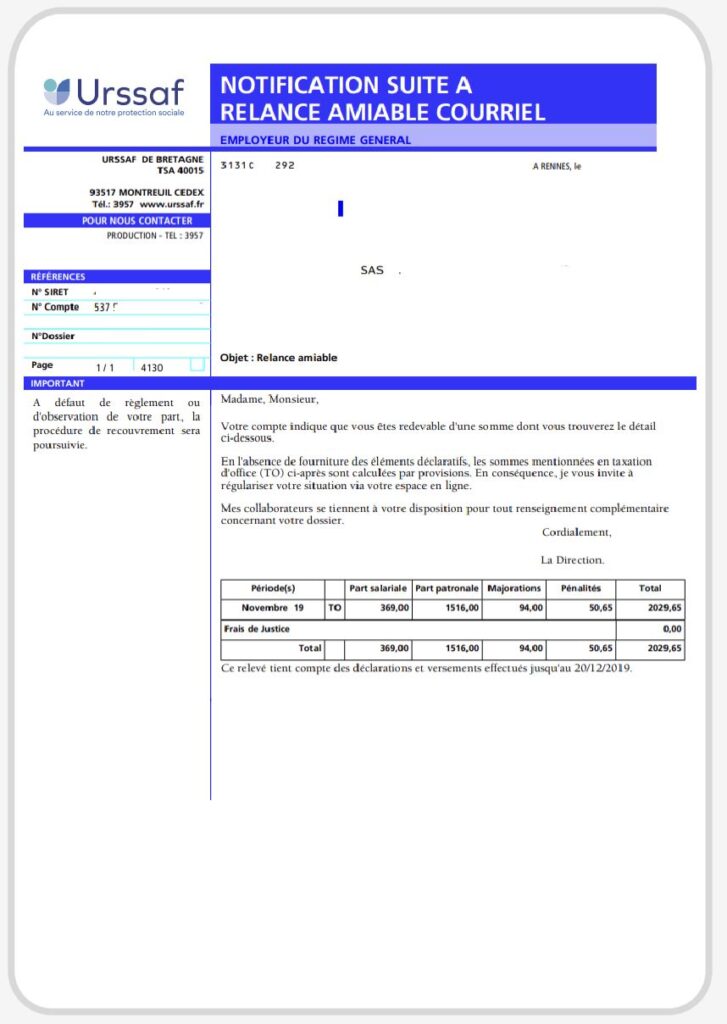Click the EMPLOYEUR DU REGIME GENERAL subtitle bar
The height and width of the screenshot is (1024, 727).
point(315,140)
